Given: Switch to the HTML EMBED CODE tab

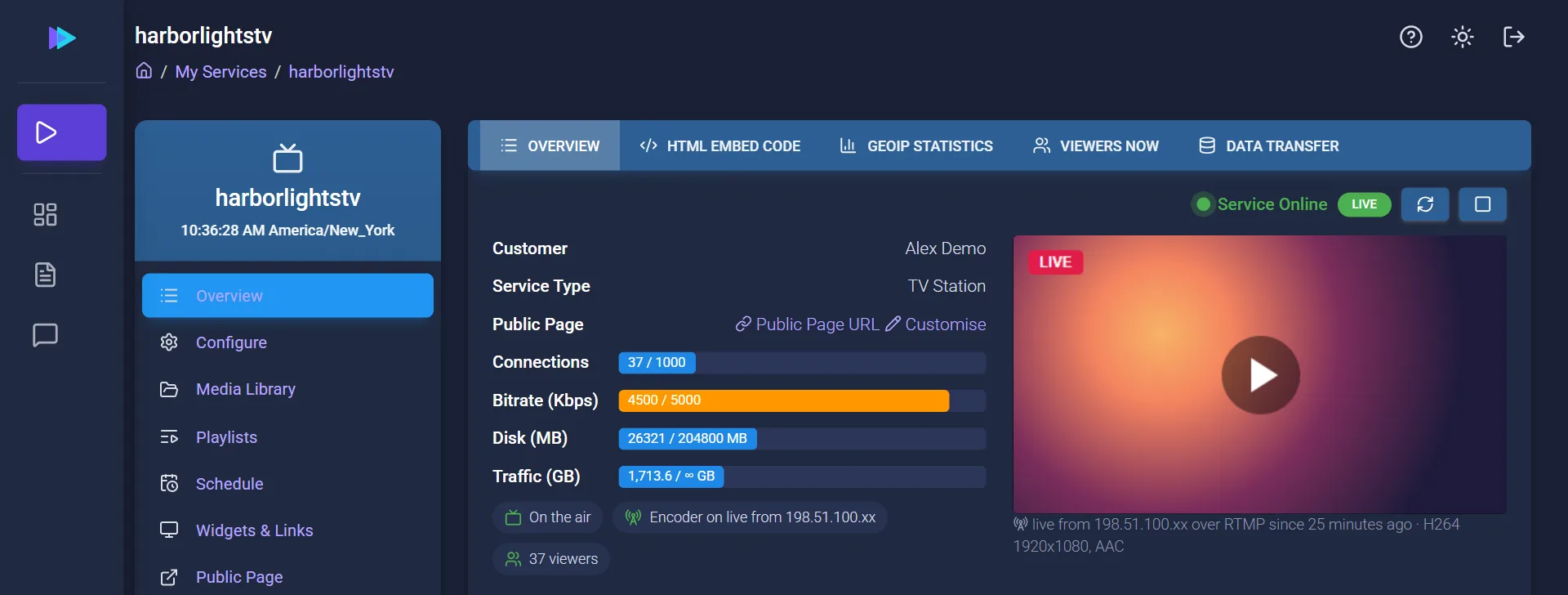Looking at the screenshot, I should pyautogui.click(x=719, y=145).
